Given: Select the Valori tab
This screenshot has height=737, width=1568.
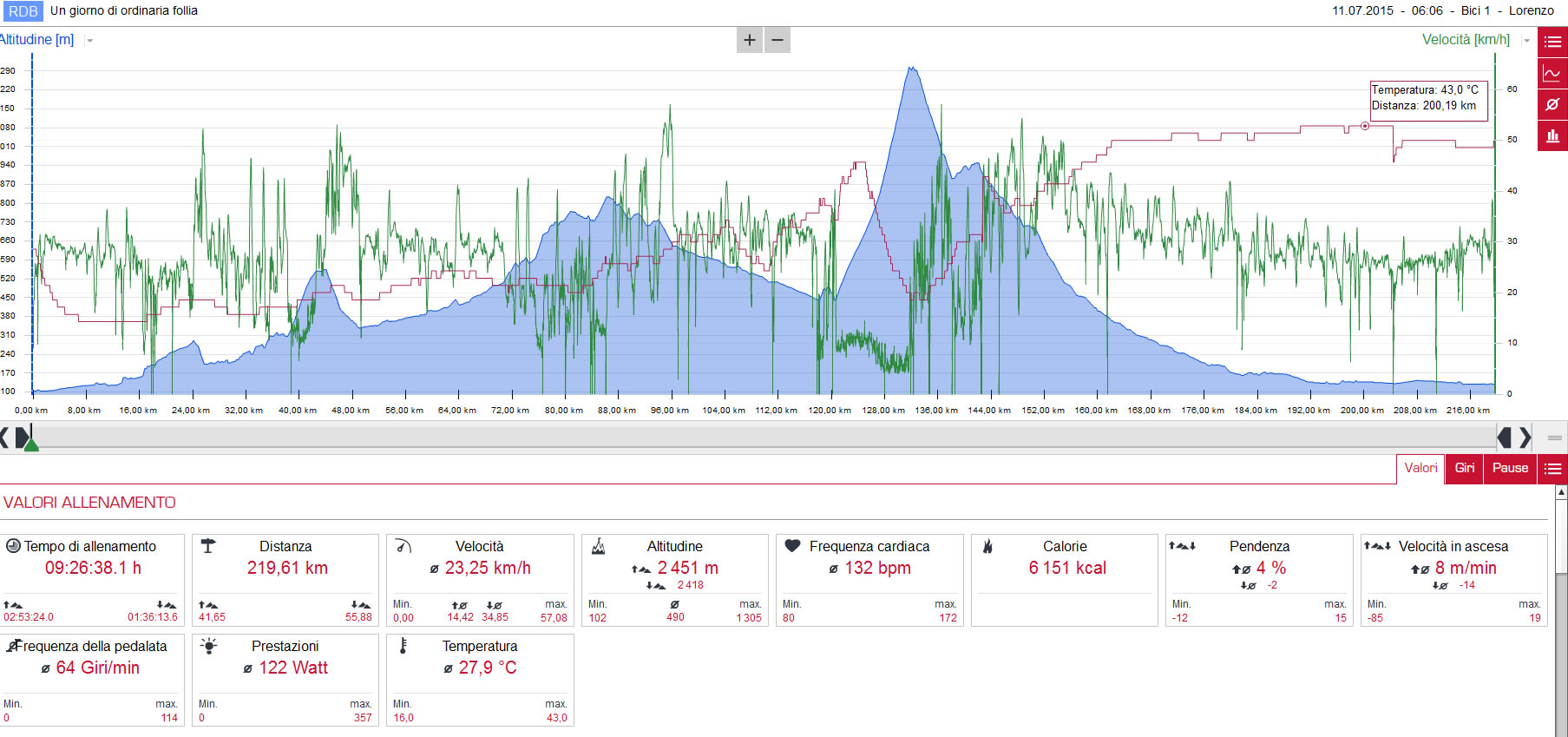Looking at the screenshot, I should coord(1420,469).
